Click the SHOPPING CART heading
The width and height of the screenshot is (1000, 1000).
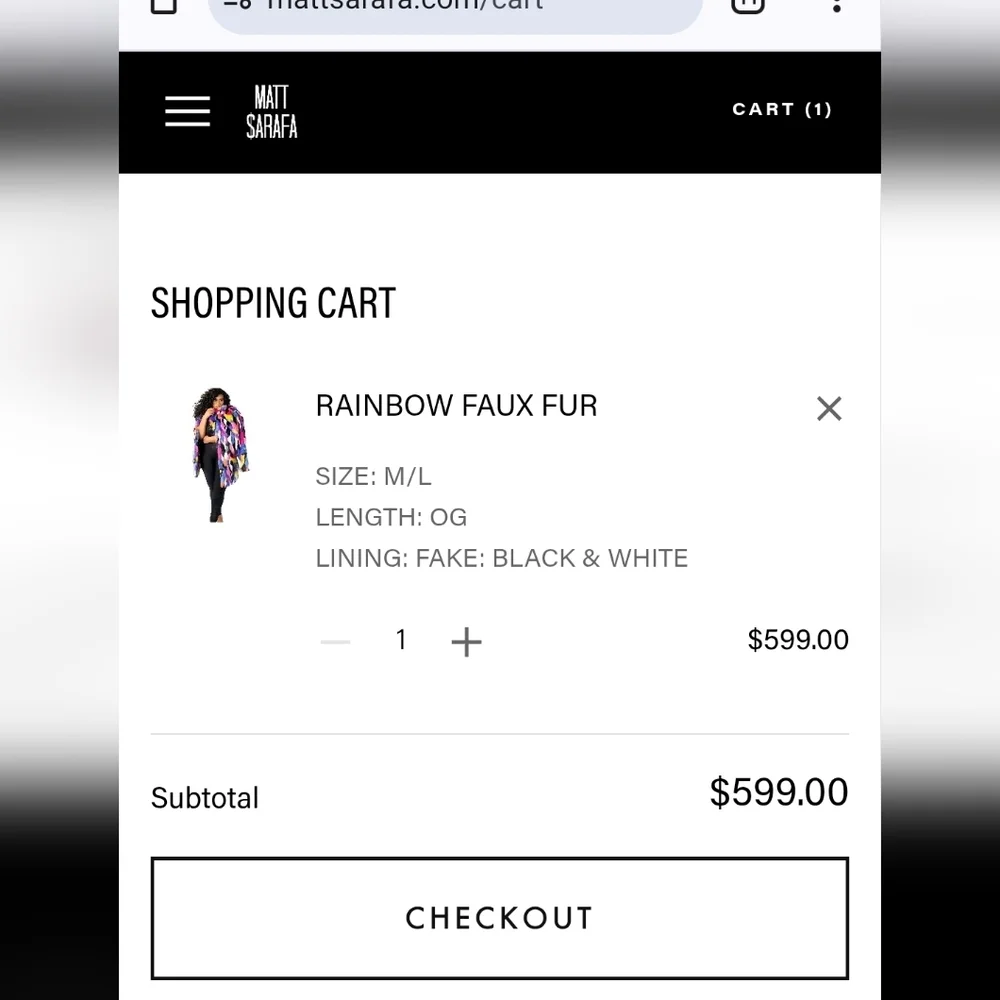273,303
